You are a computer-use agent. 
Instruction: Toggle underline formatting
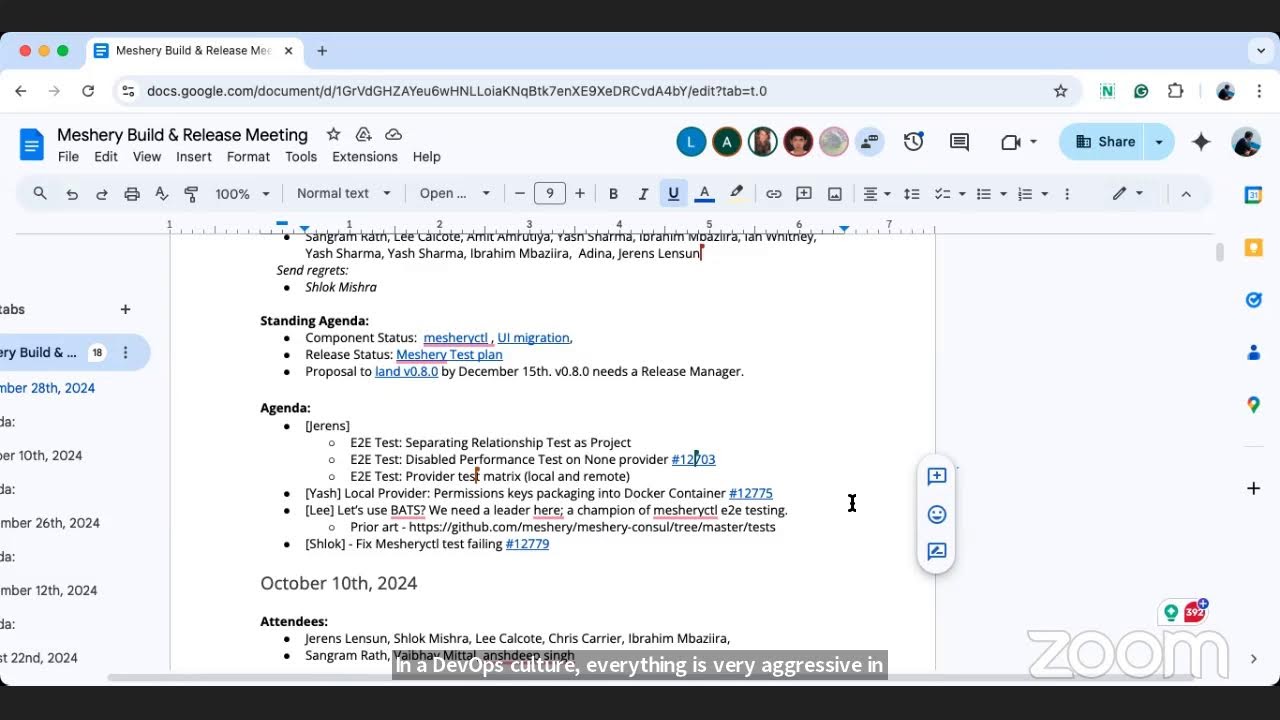pyautogui.click(x=674, y=194)
